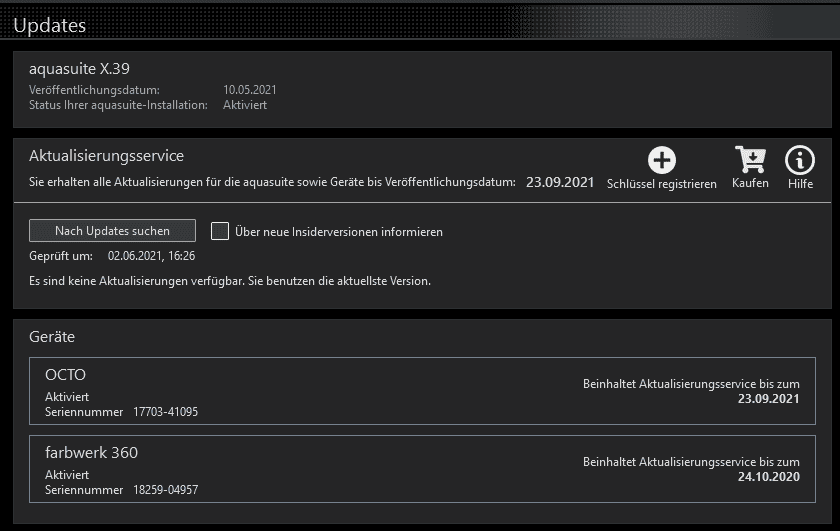Click the 'Nach Updates suchen' button
This screenshot has width=840, height=531.
pos(112,231)
